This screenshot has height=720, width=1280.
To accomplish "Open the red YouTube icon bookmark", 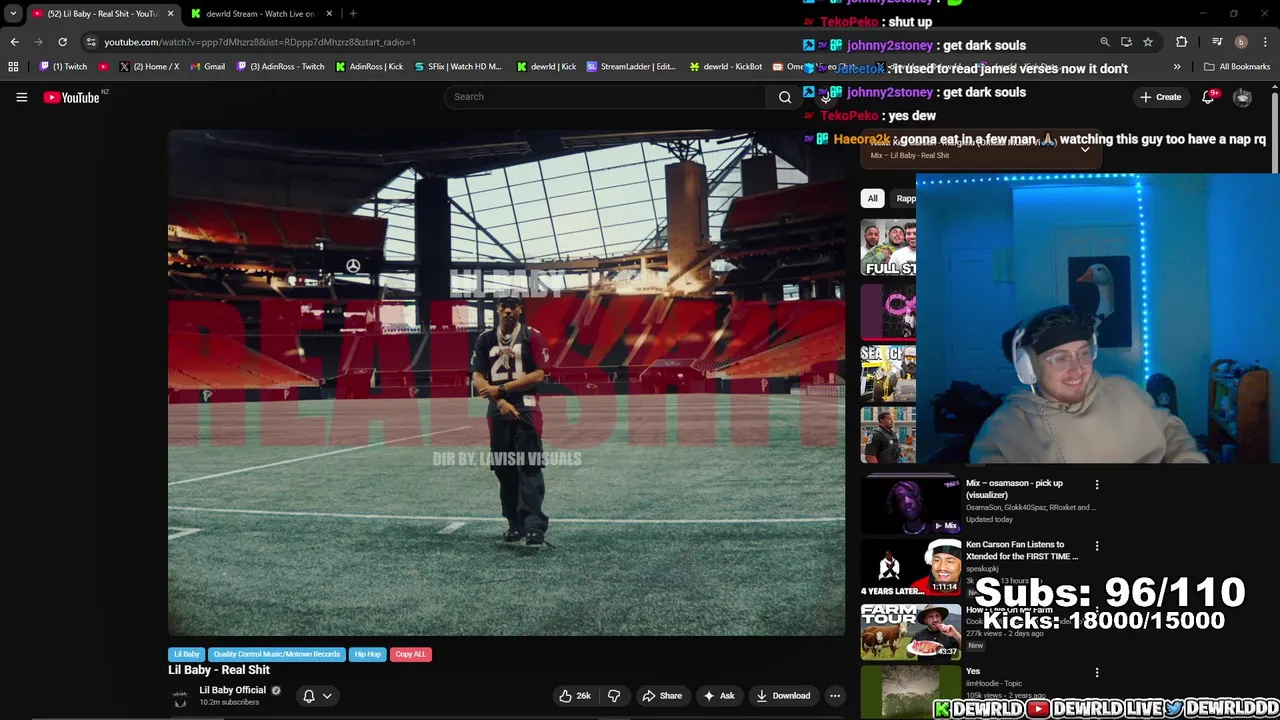I will click(x=104, y=67).
